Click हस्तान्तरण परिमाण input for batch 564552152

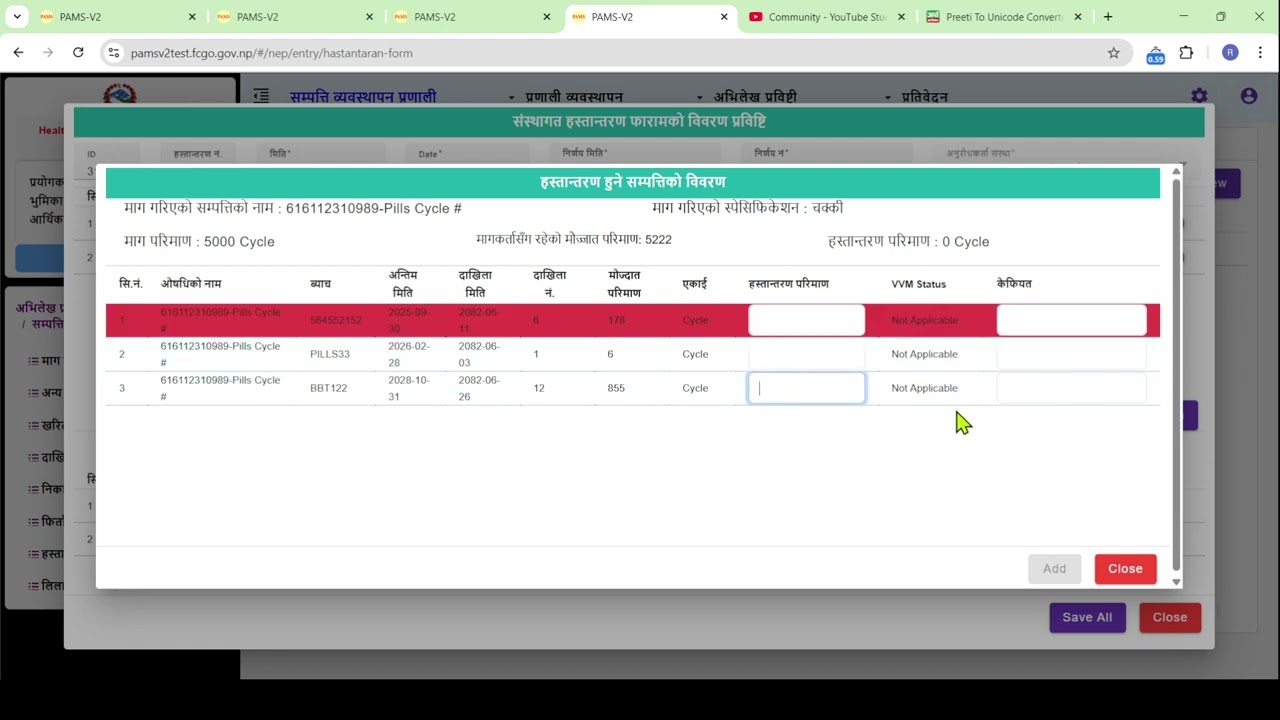point(806,320)
